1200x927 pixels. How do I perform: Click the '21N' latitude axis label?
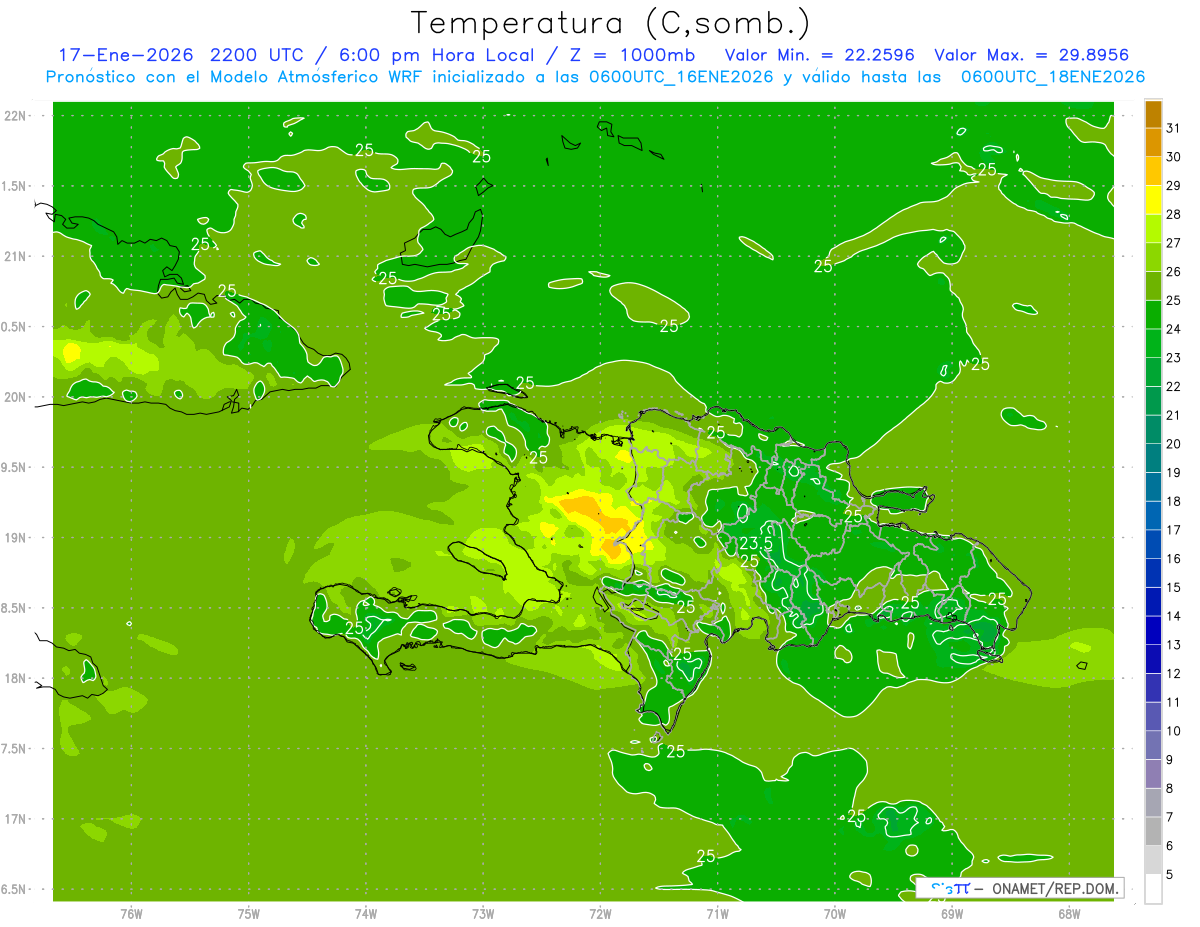click(16, 256)
